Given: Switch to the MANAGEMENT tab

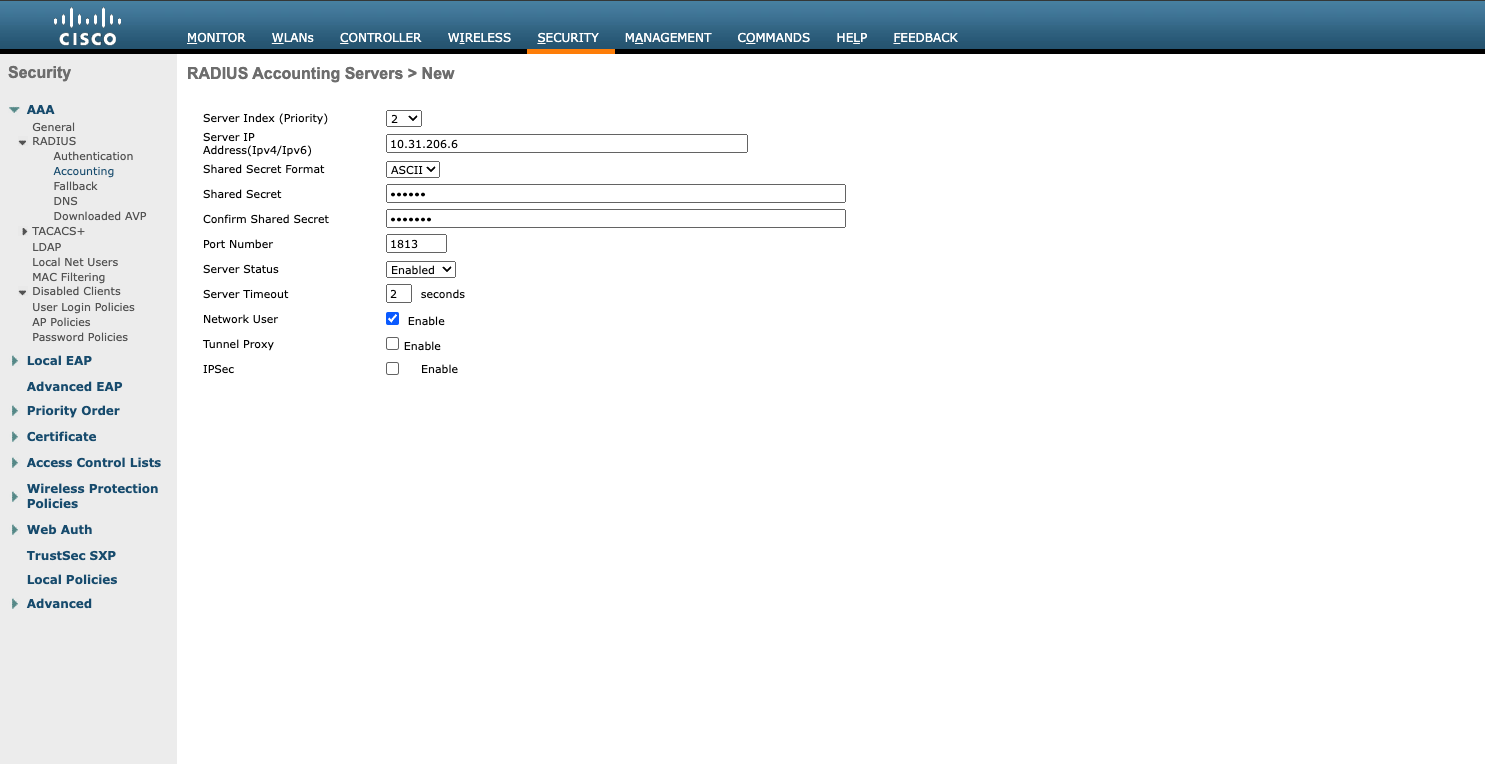Looking at the screenshot, I should point(668,38).
